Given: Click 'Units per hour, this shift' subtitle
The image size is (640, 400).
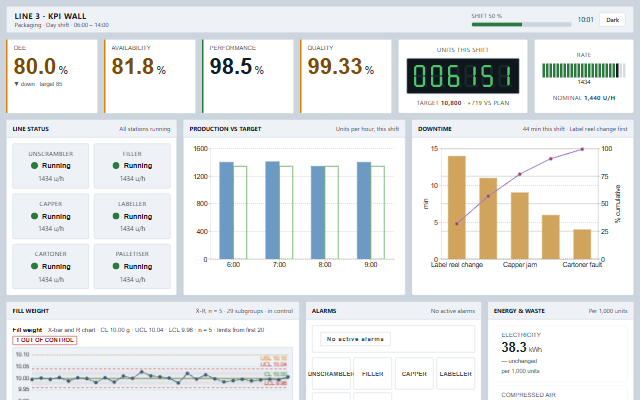Looking at the screenshot, I should (x=367, y=129).
